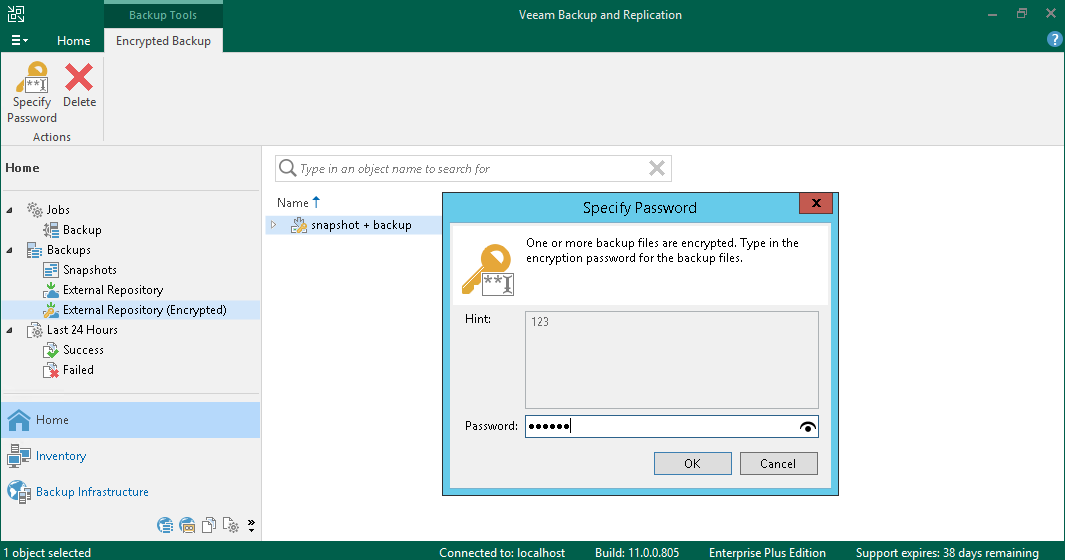Viewport: 1065px width, 560px height.
Task: Clear the search box with X
Action: [657, 168]
